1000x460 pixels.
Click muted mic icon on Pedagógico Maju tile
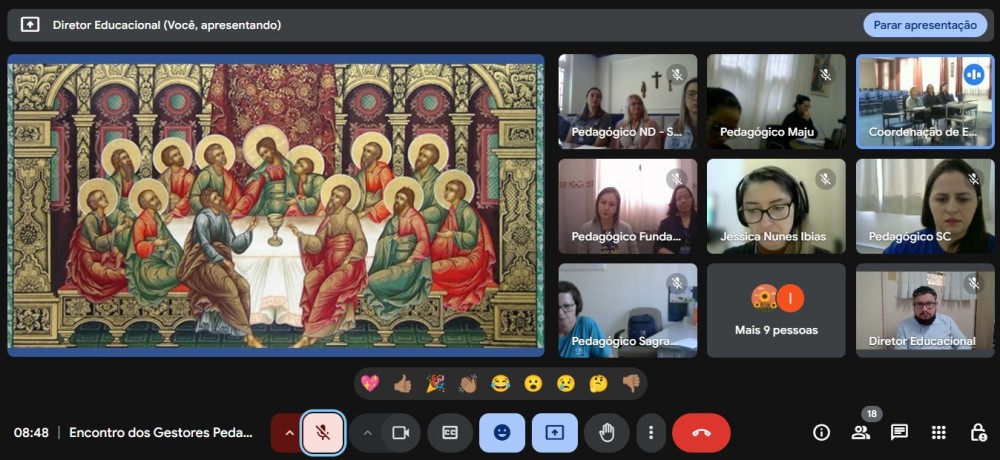(x=825, y=75)
